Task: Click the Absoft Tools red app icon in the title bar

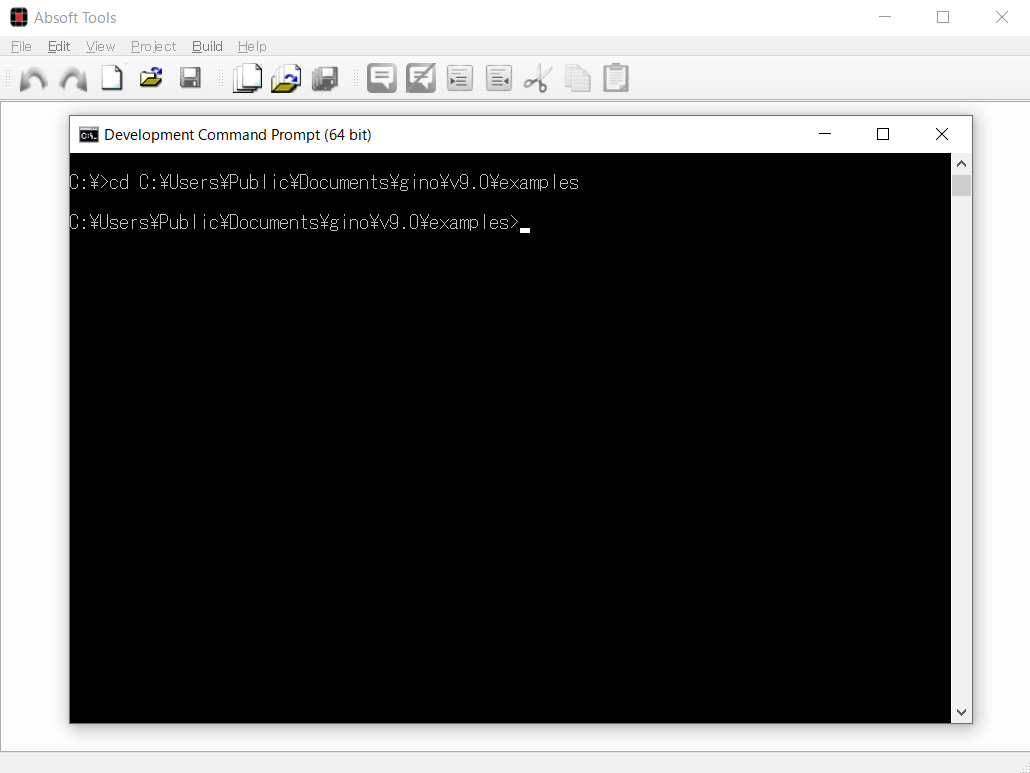Action: click(19, 17)
